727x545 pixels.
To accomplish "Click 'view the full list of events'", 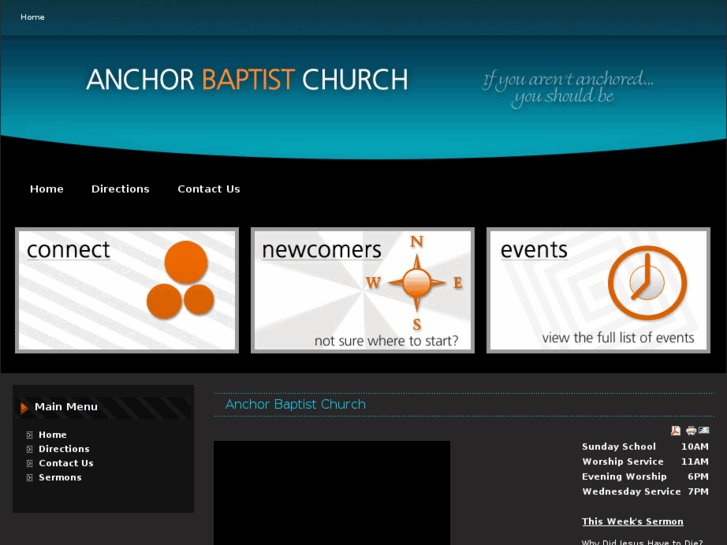I will 618,338.
